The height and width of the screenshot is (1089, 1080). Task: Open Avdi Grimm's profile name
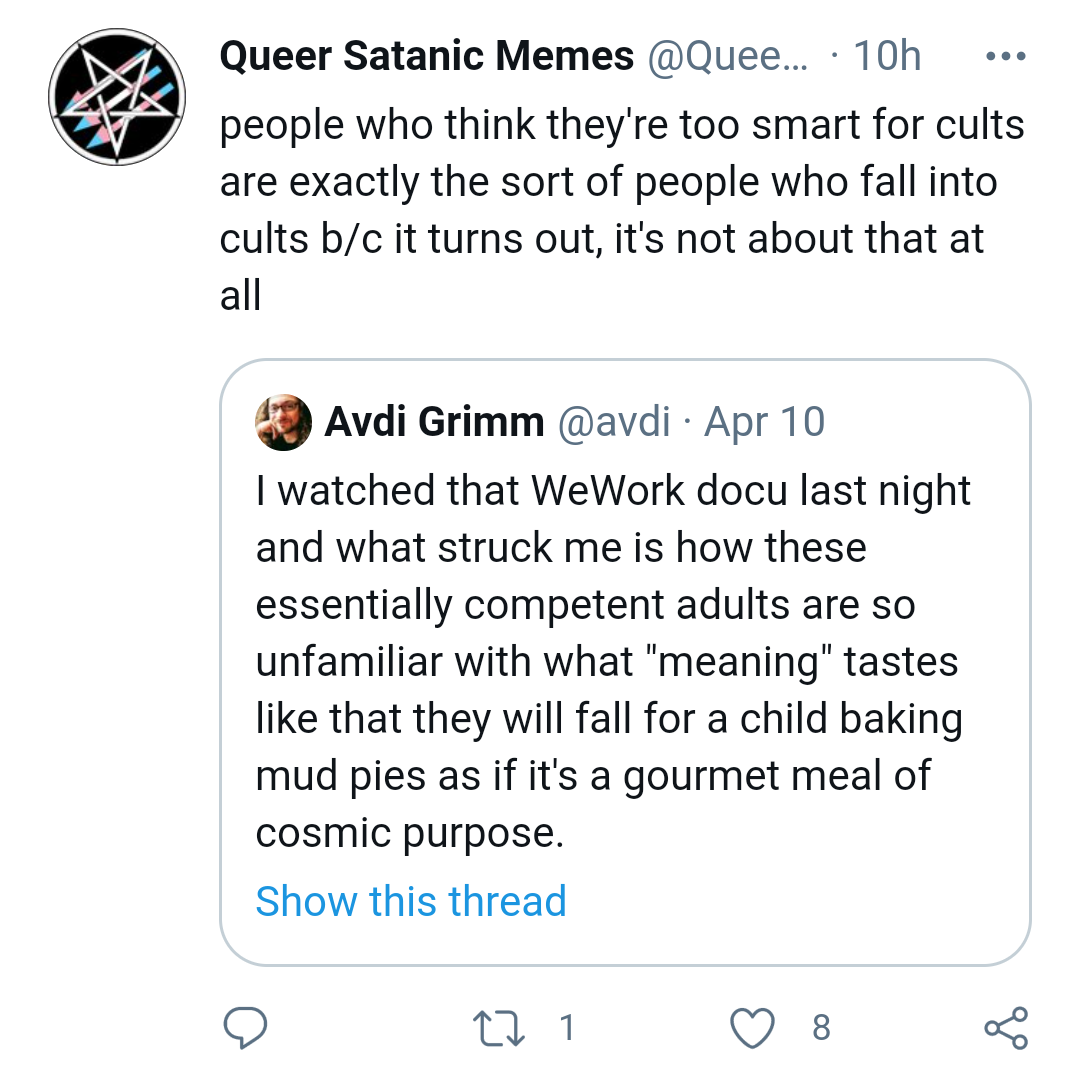pos(434,422)
